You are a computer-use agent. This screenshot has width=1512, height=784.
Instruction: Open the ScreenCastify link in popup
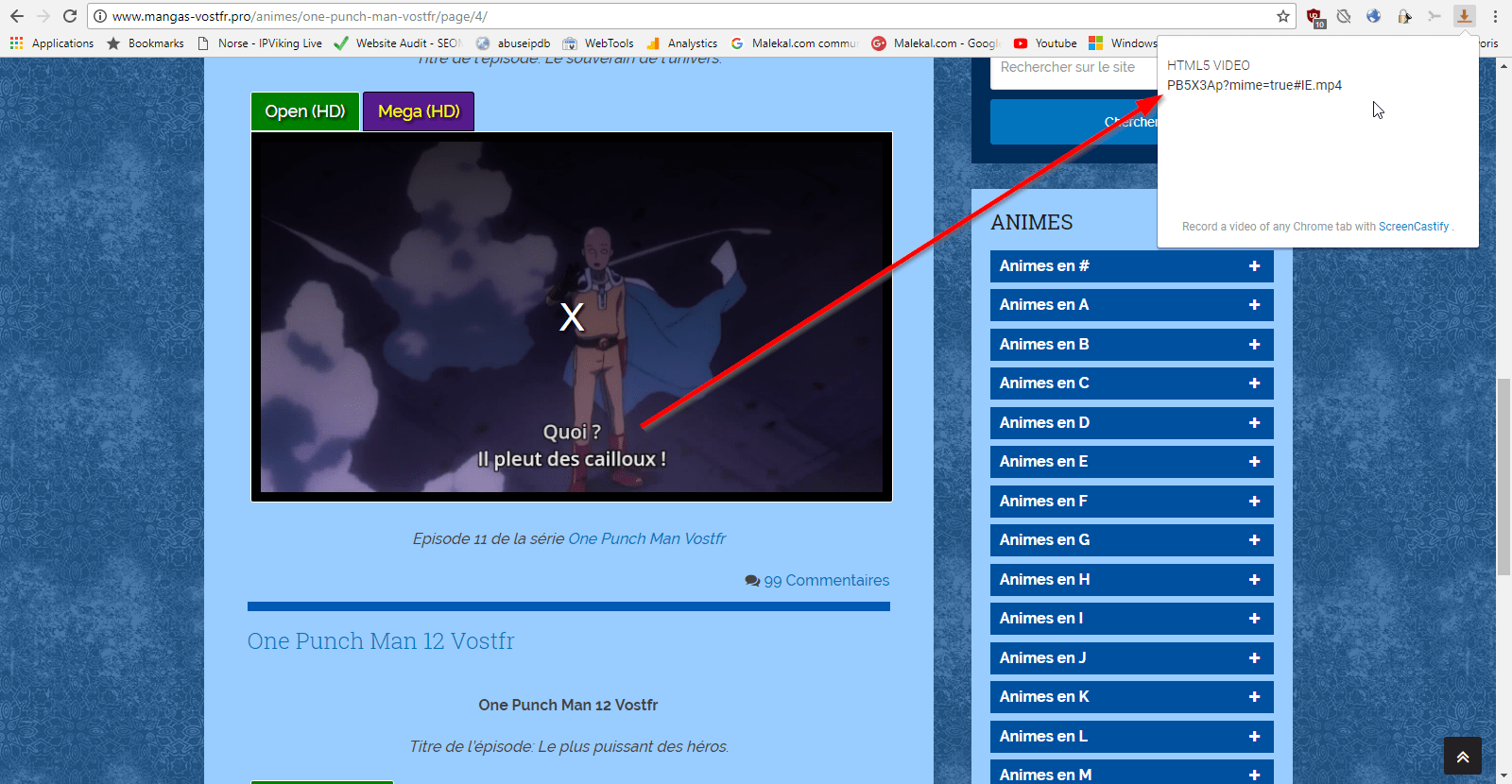tap(1413, 227)
